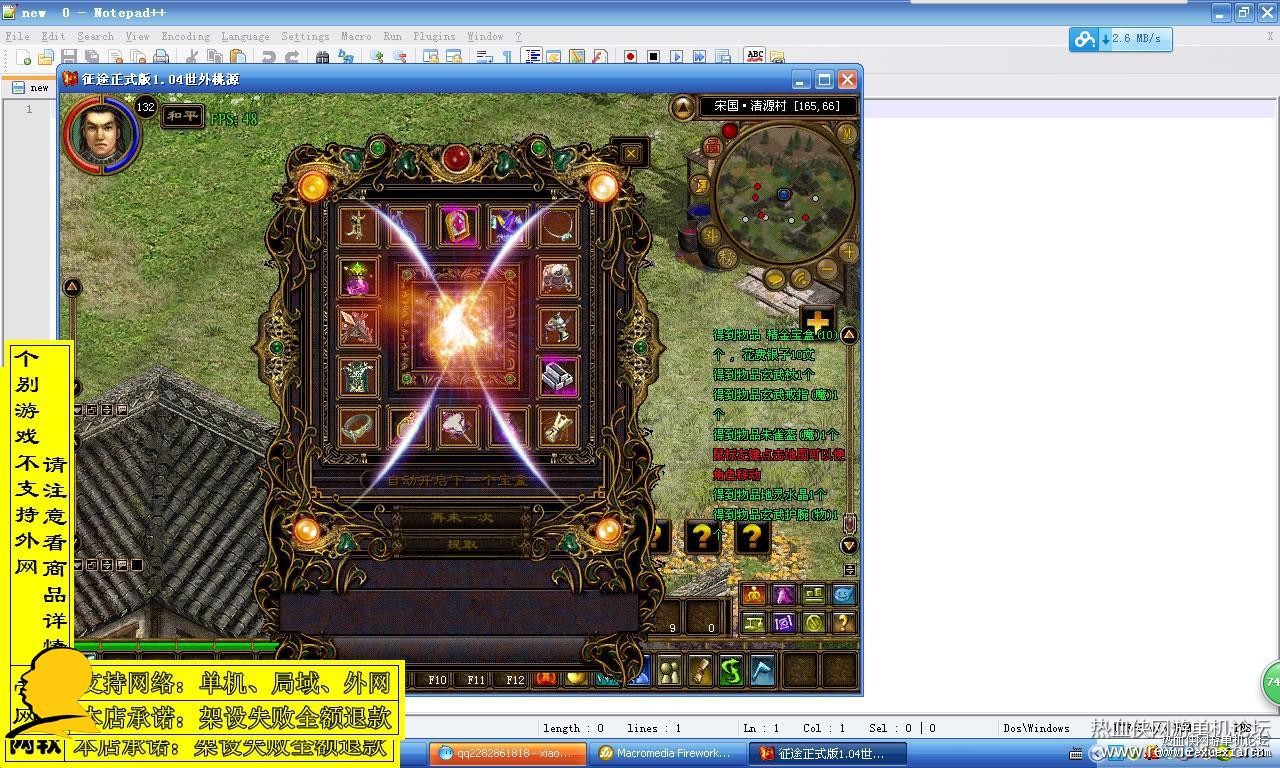This screenshot has height=768, width=1280.
Task: Click the 再来一次 button
Action: coord(461,518)
